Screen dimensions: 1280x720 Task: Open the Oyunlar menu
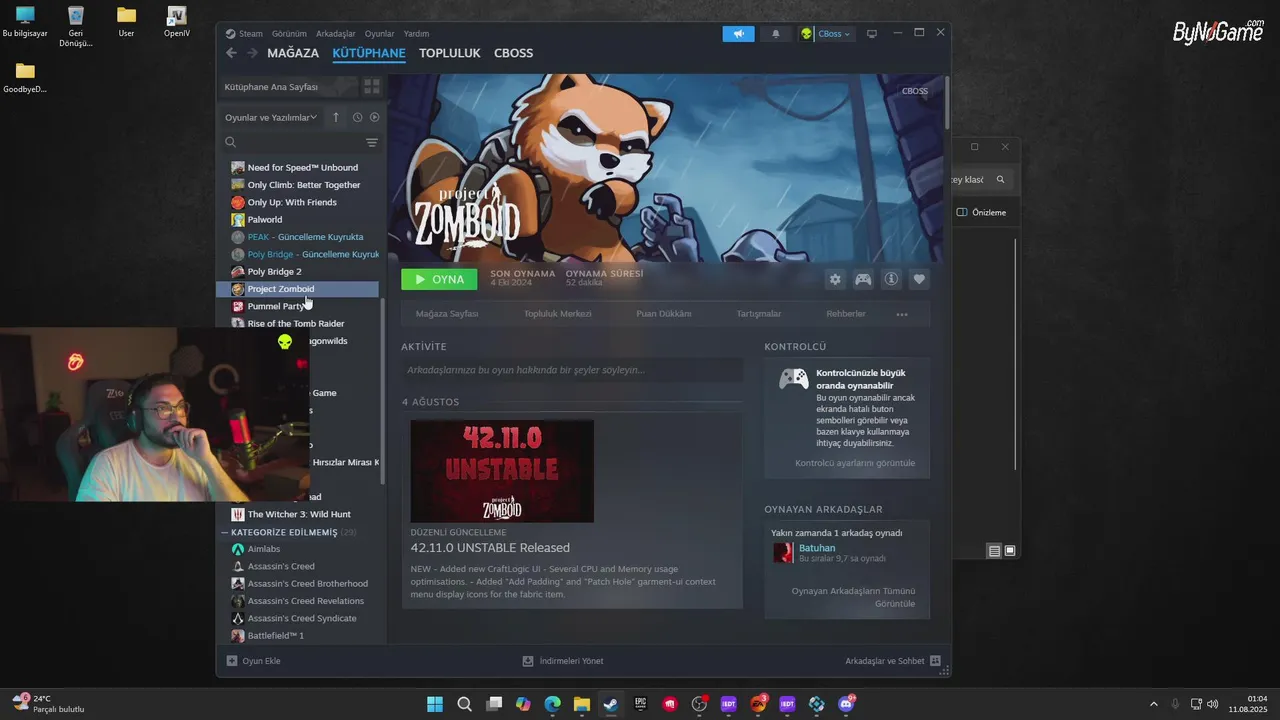379,34
